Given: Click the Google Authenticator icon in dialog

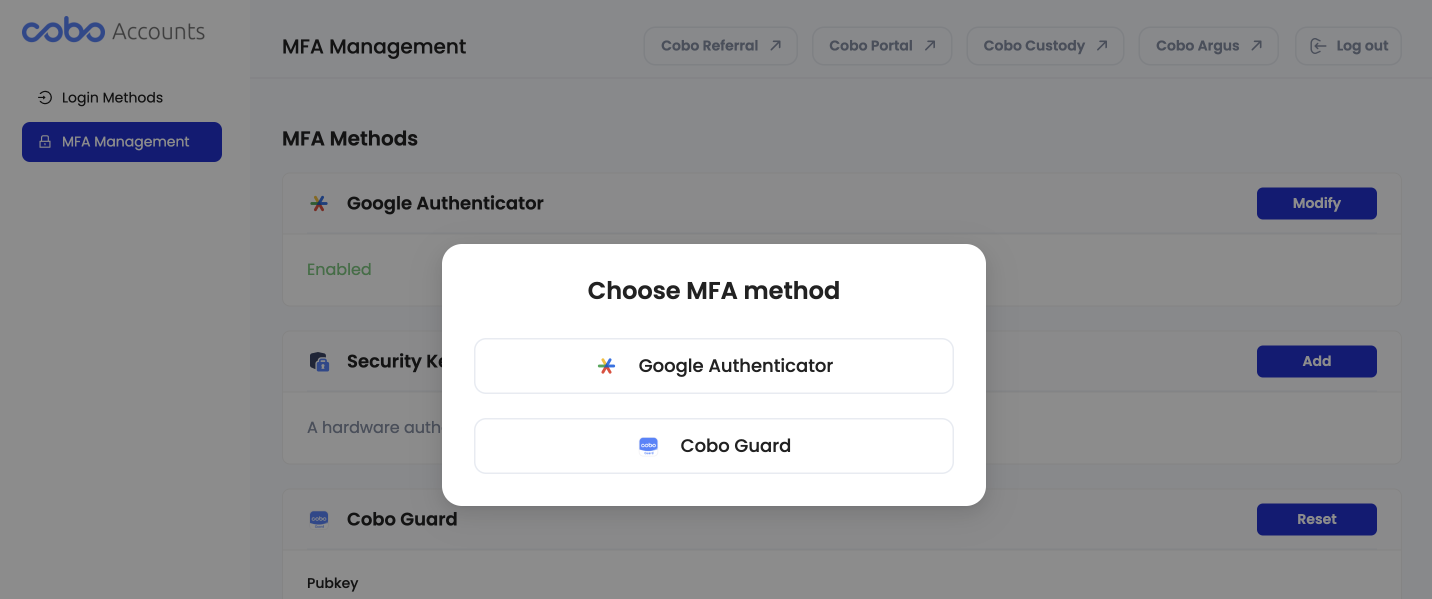Looking at the screenshot, I should [606, 366].
